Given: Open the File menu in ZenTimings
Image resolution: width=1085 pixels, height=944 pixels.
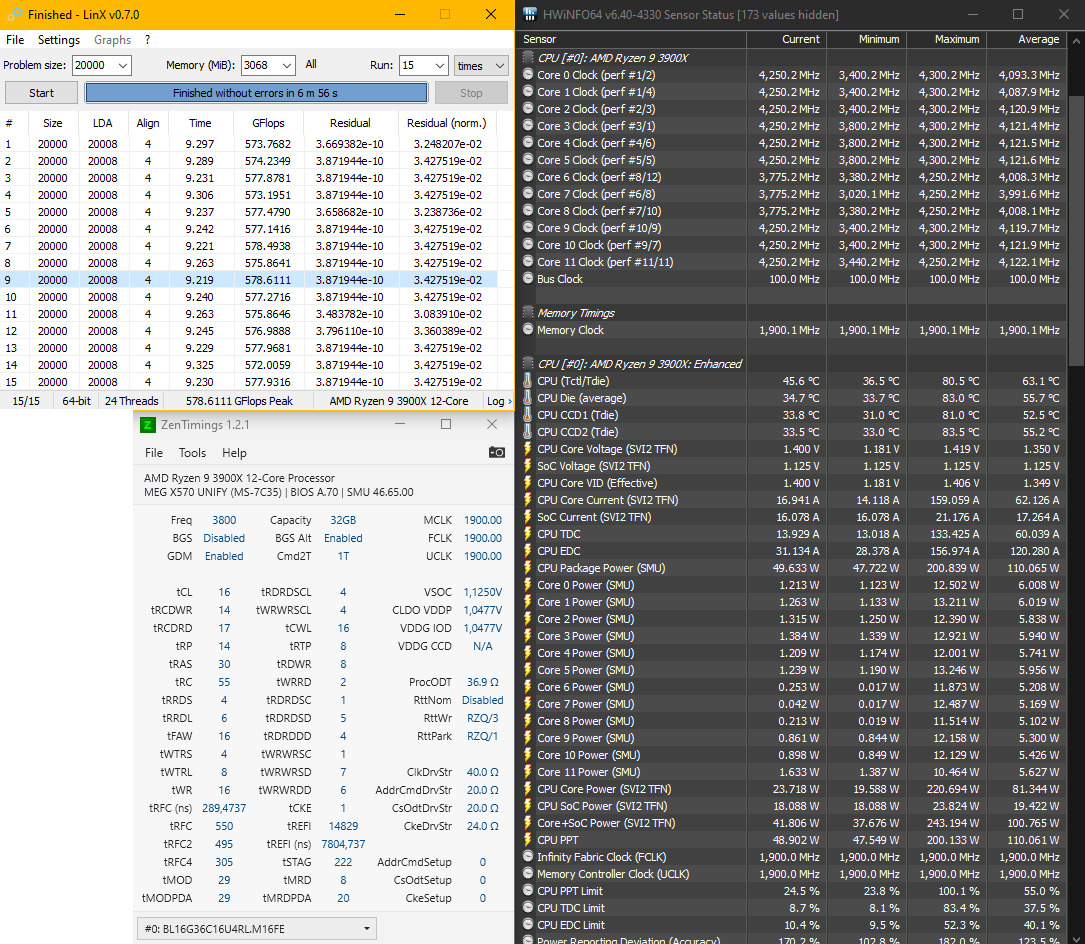Looking at the screenshot, I should [x=154, y=453].
